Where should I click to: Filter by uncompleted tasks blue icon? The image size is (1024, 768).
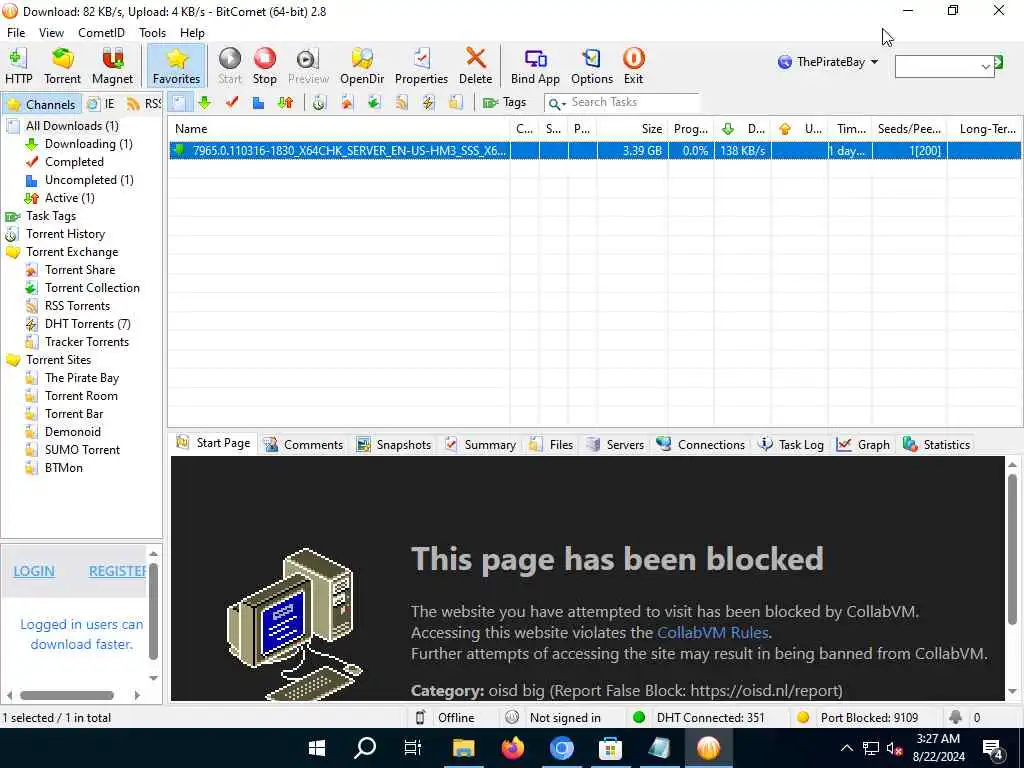point(259,103)
